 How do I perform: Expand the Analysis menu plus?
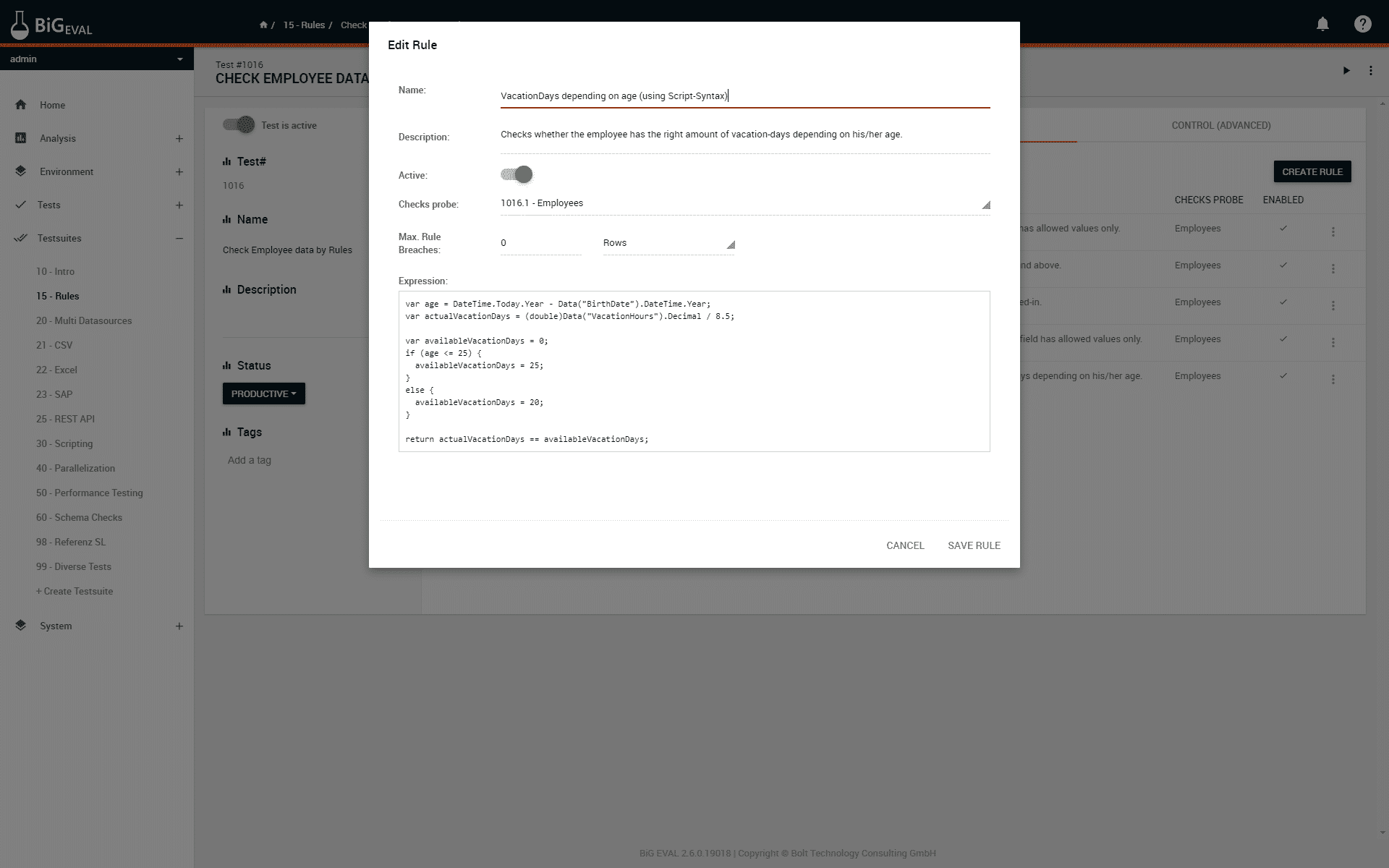point(179,138)
